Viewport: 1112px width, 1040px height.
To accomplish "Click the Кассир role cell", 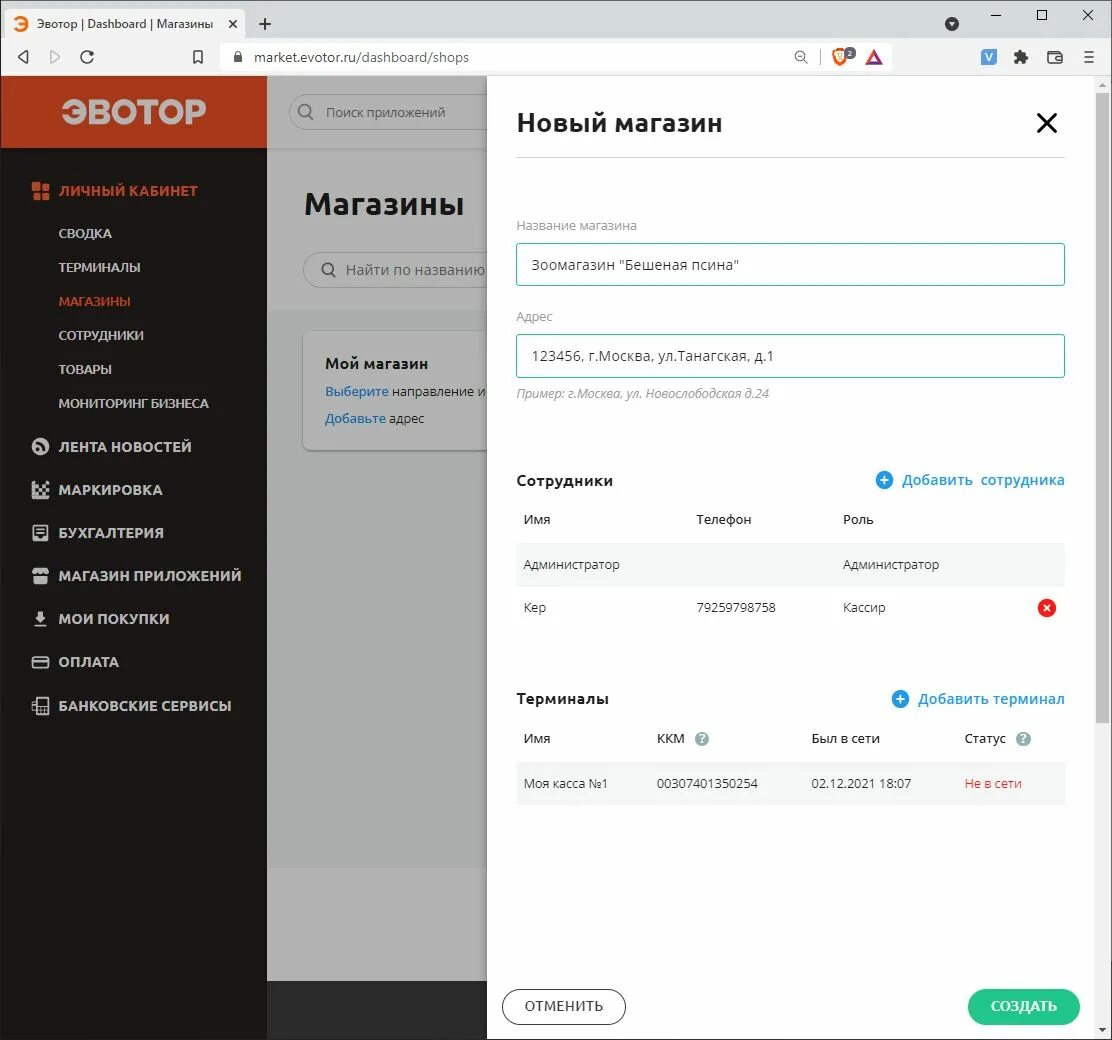I will coord(864,608).
